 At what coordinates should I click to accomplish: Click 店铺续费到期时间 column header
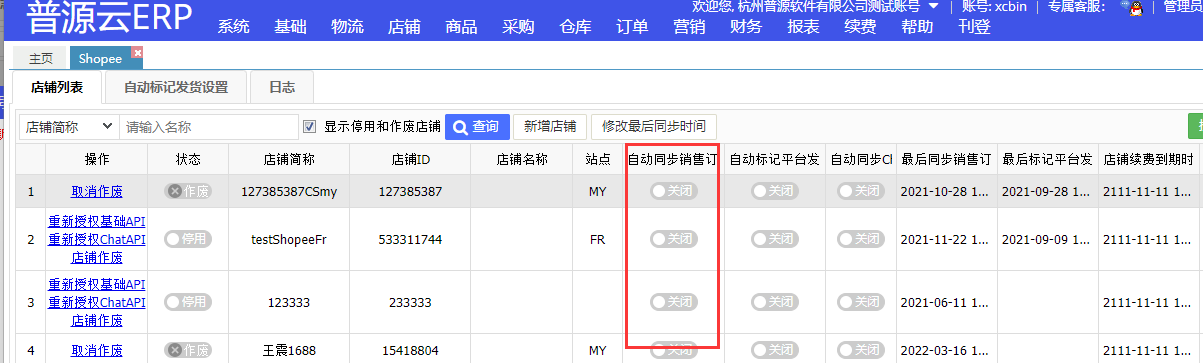click(x=1149, y=159)
